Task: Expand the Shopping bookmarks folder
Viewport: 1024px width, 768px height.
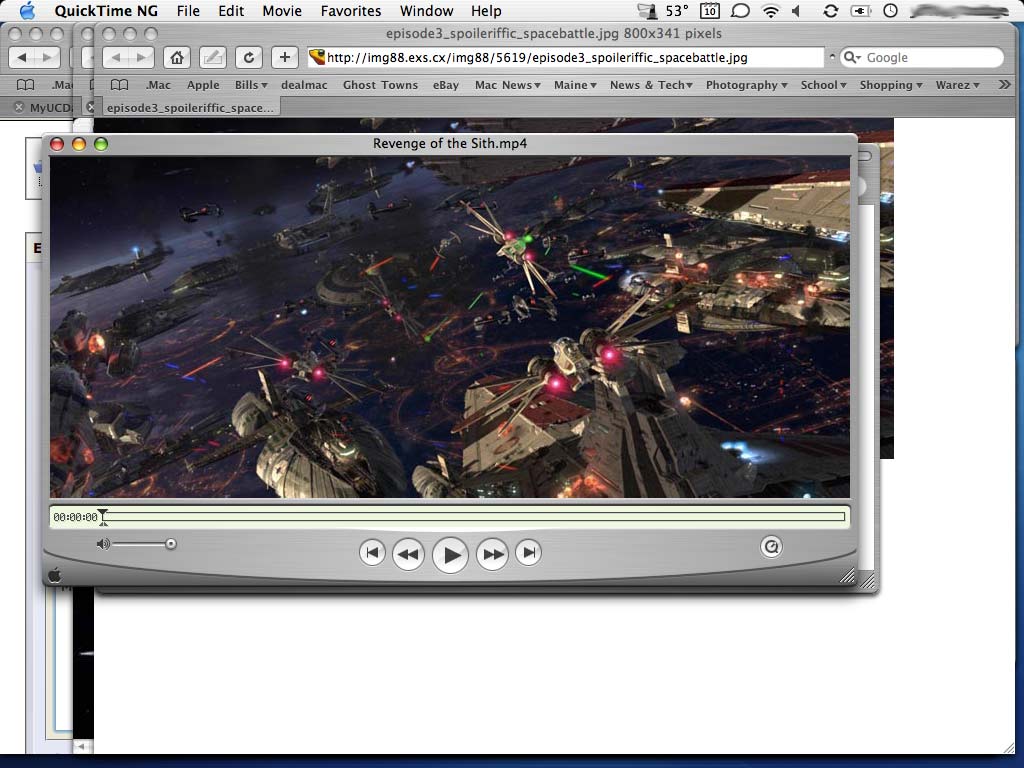Action: tap(891, 85)
